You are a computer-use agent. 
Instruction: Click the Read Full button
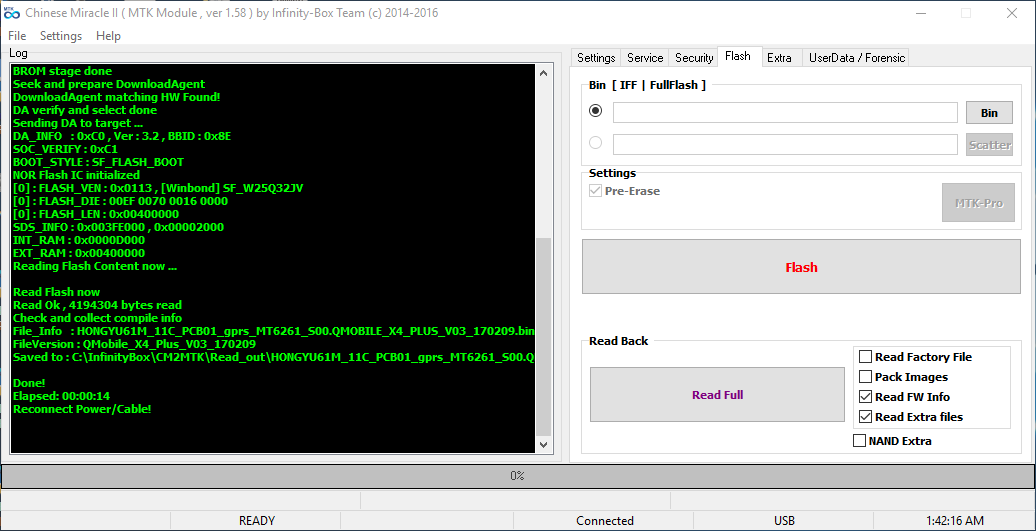tap(717, 395)
